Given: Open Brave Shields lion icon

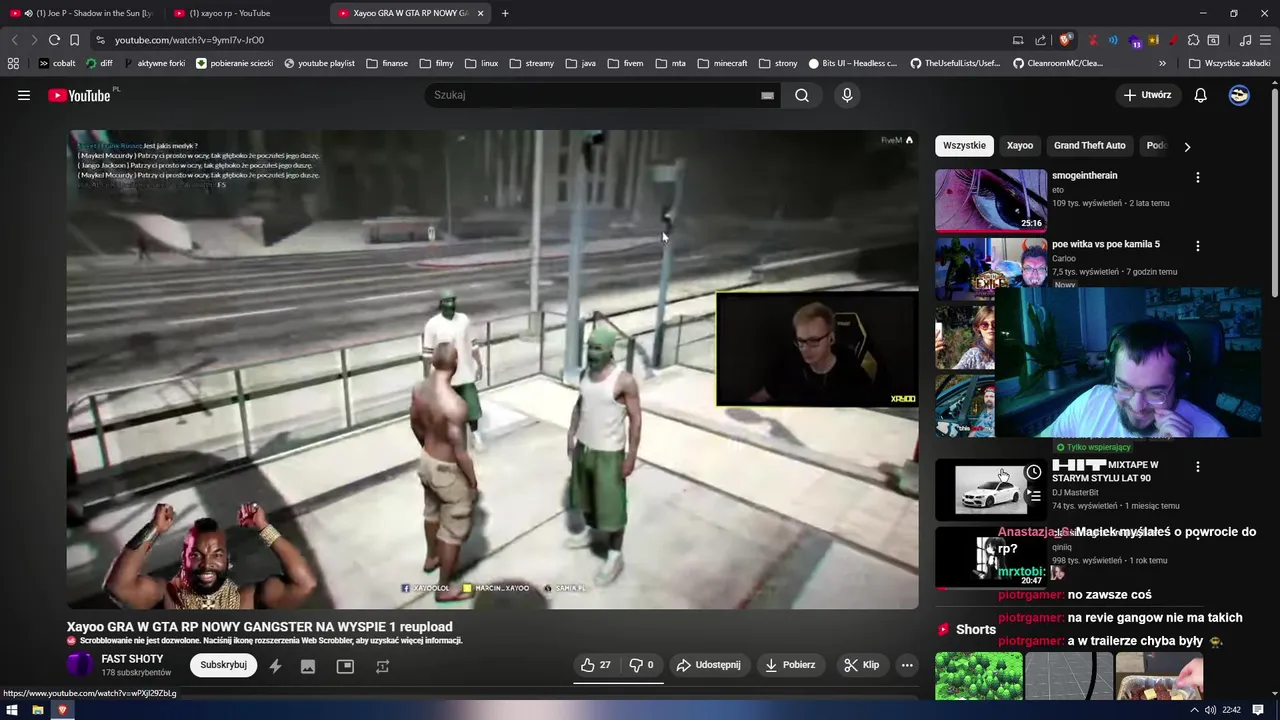Looking at the screenshot, I should 1066,40.
